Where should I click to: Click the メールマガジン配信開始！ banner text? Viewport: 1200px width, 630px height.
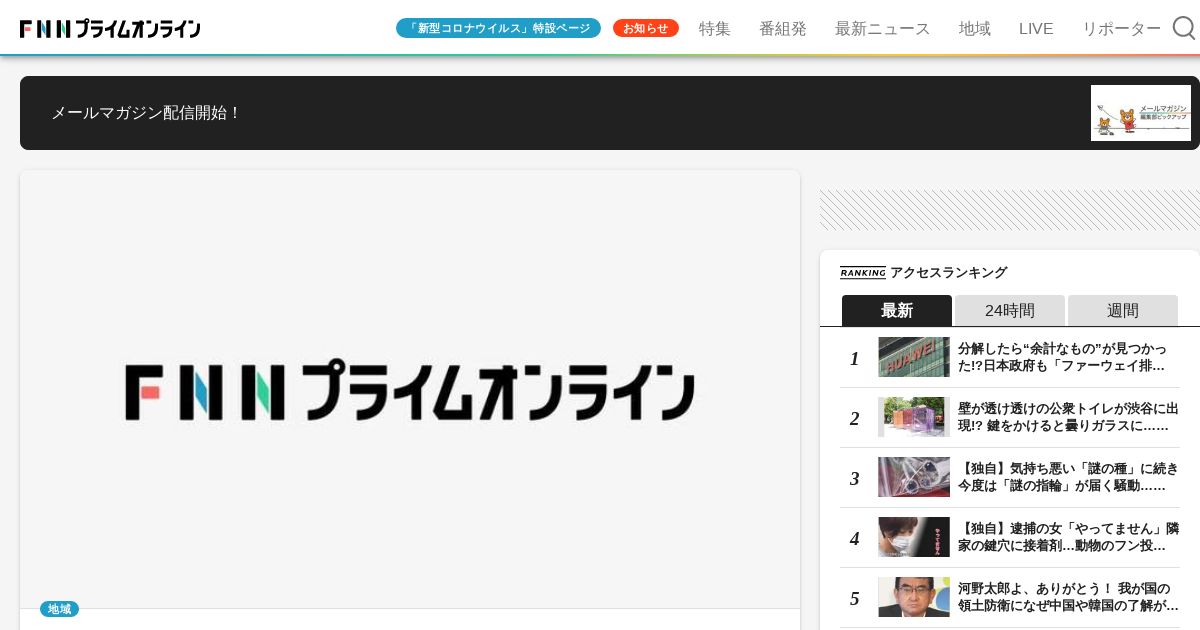(147, 113)
